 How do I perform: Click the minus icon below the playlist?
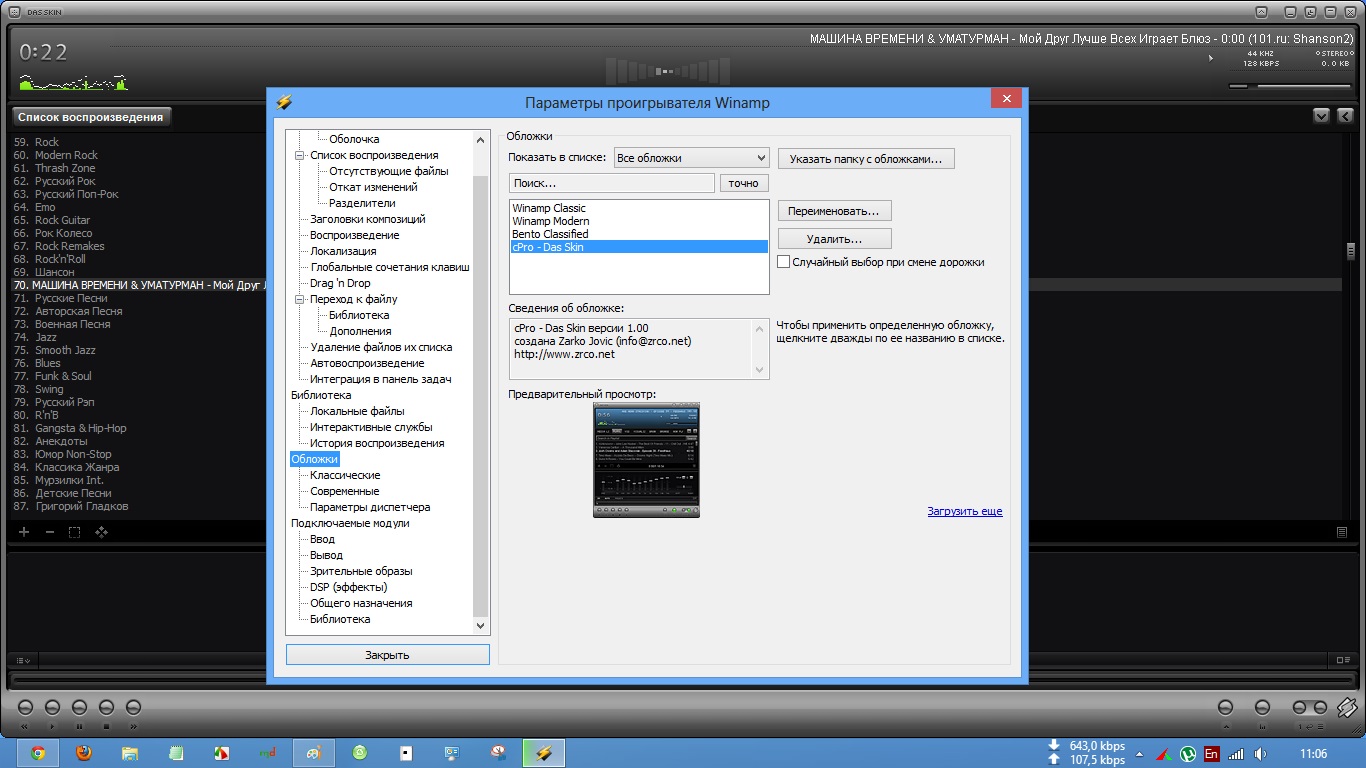[x=50, y=532]
